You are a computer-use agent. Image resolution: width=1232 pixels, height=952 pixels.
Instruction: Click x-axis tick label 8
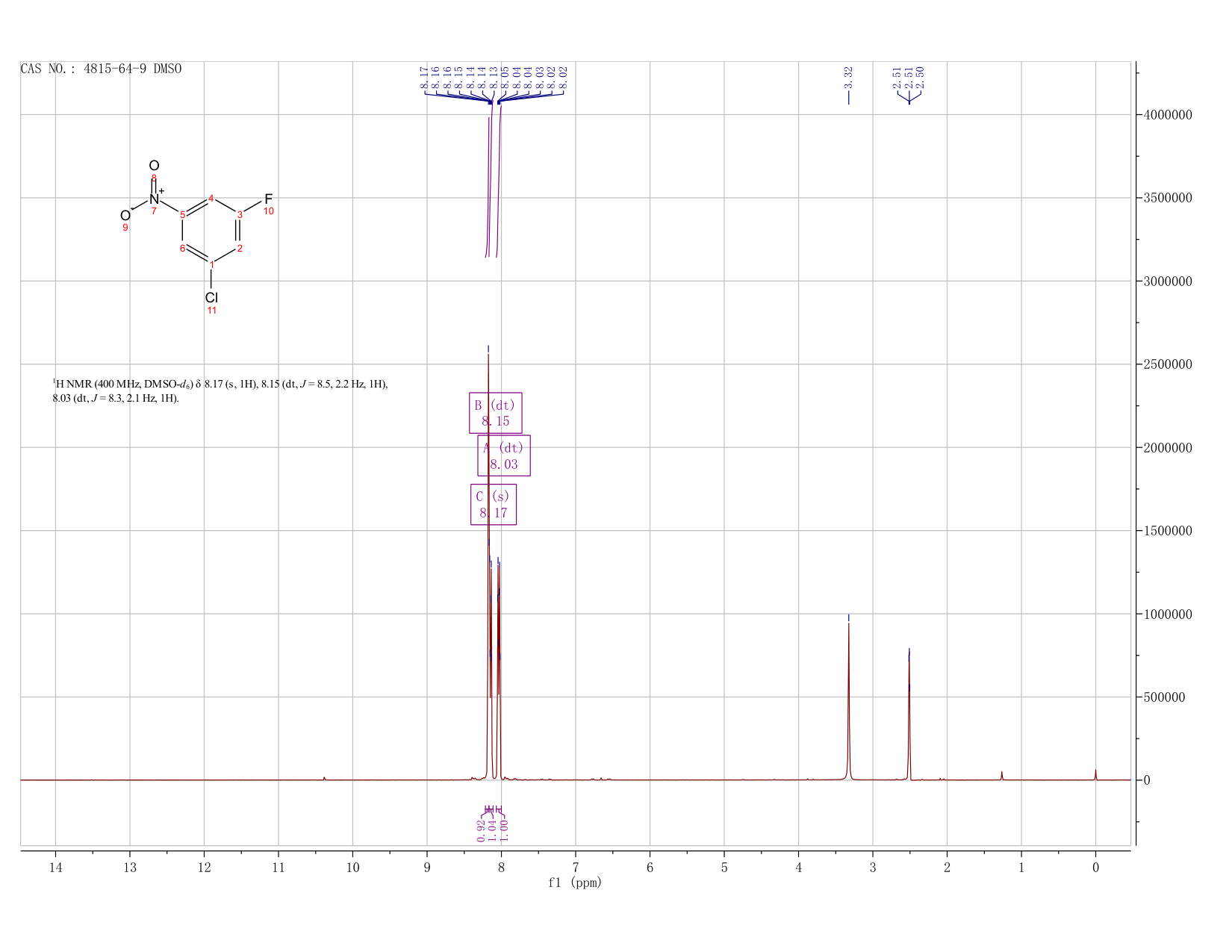501,867
